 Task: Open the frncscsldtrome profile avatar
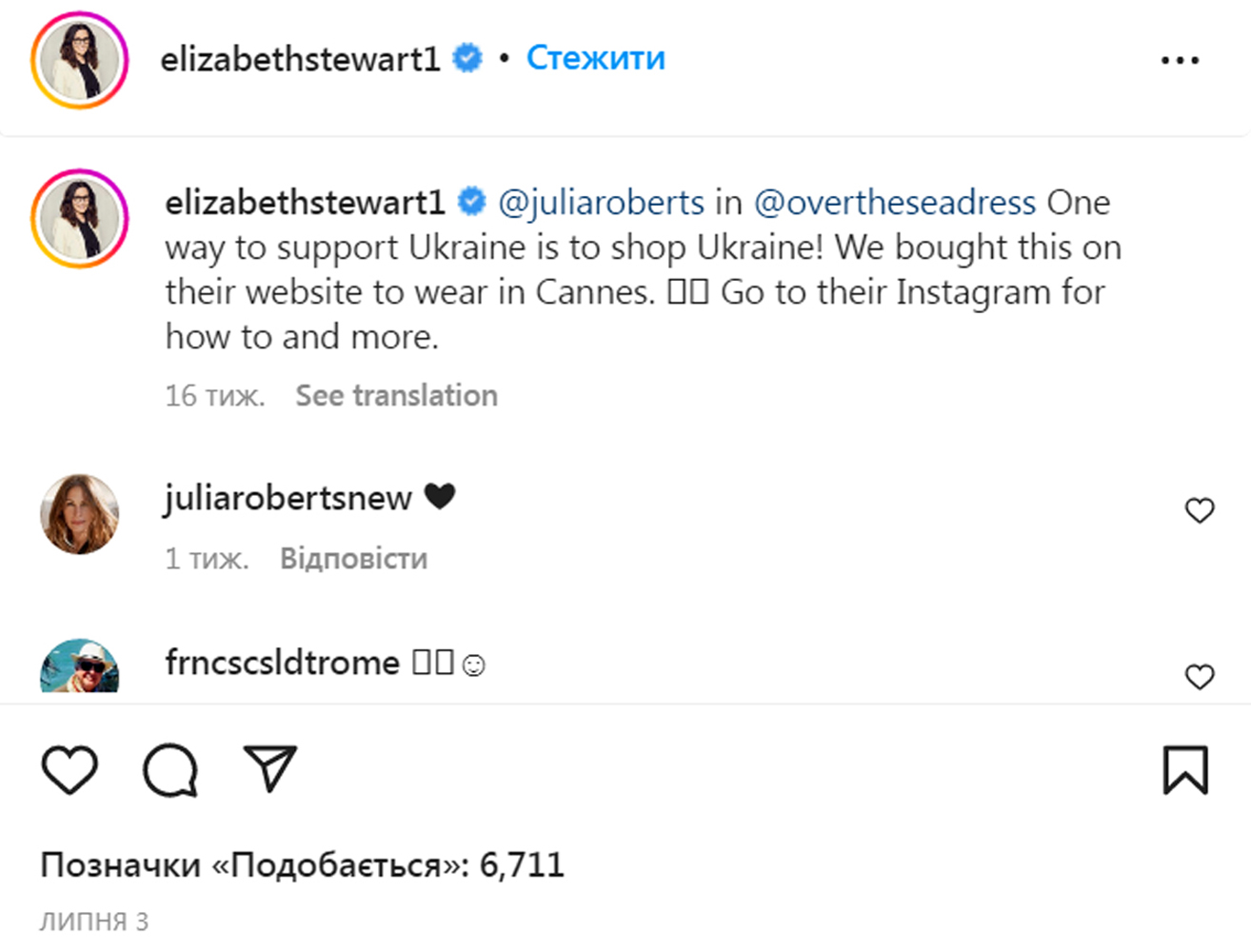80,666
